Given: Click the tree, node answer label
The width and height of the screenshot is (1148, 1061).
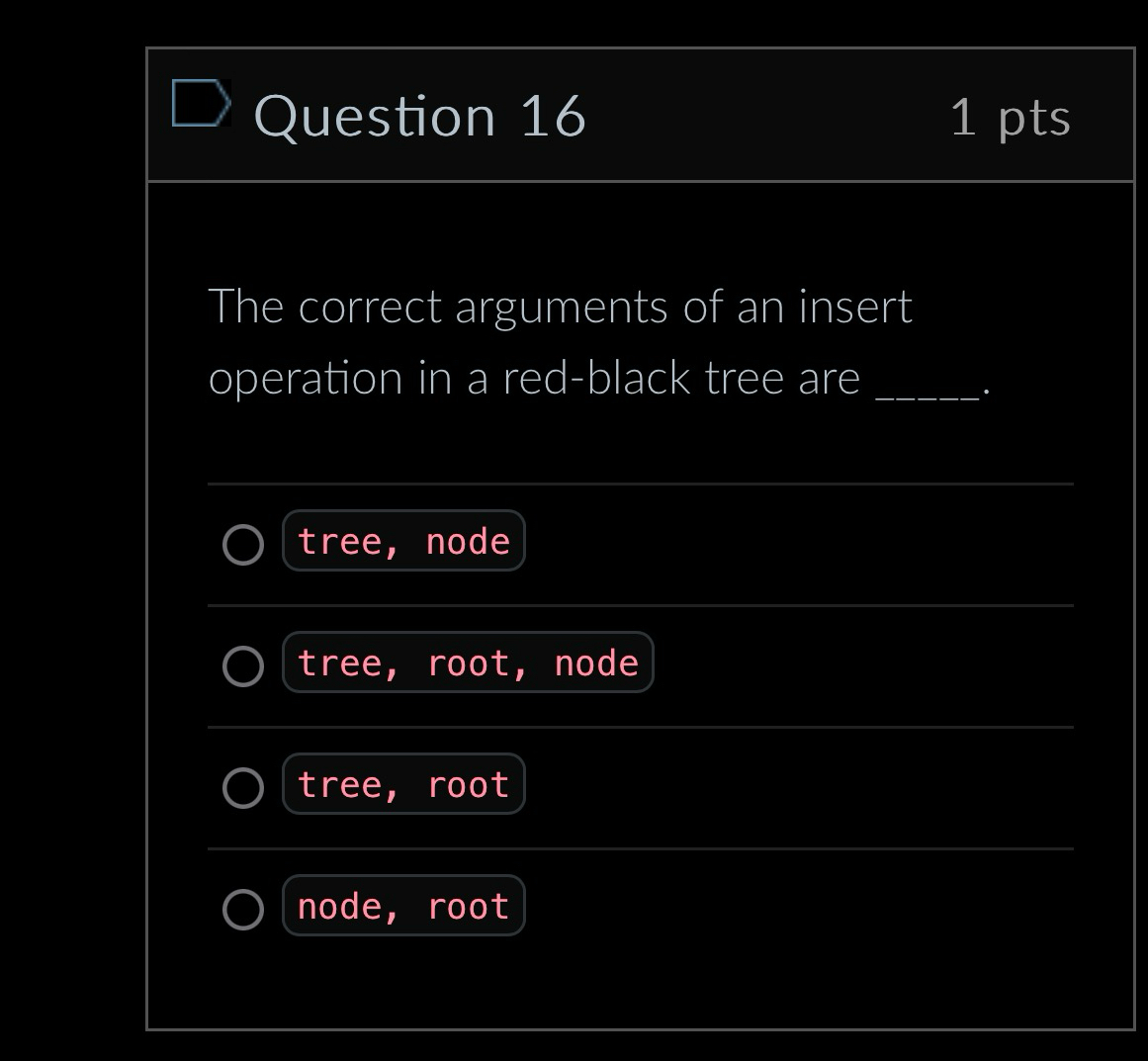Looking at the screenshot, I should (403, 540).
